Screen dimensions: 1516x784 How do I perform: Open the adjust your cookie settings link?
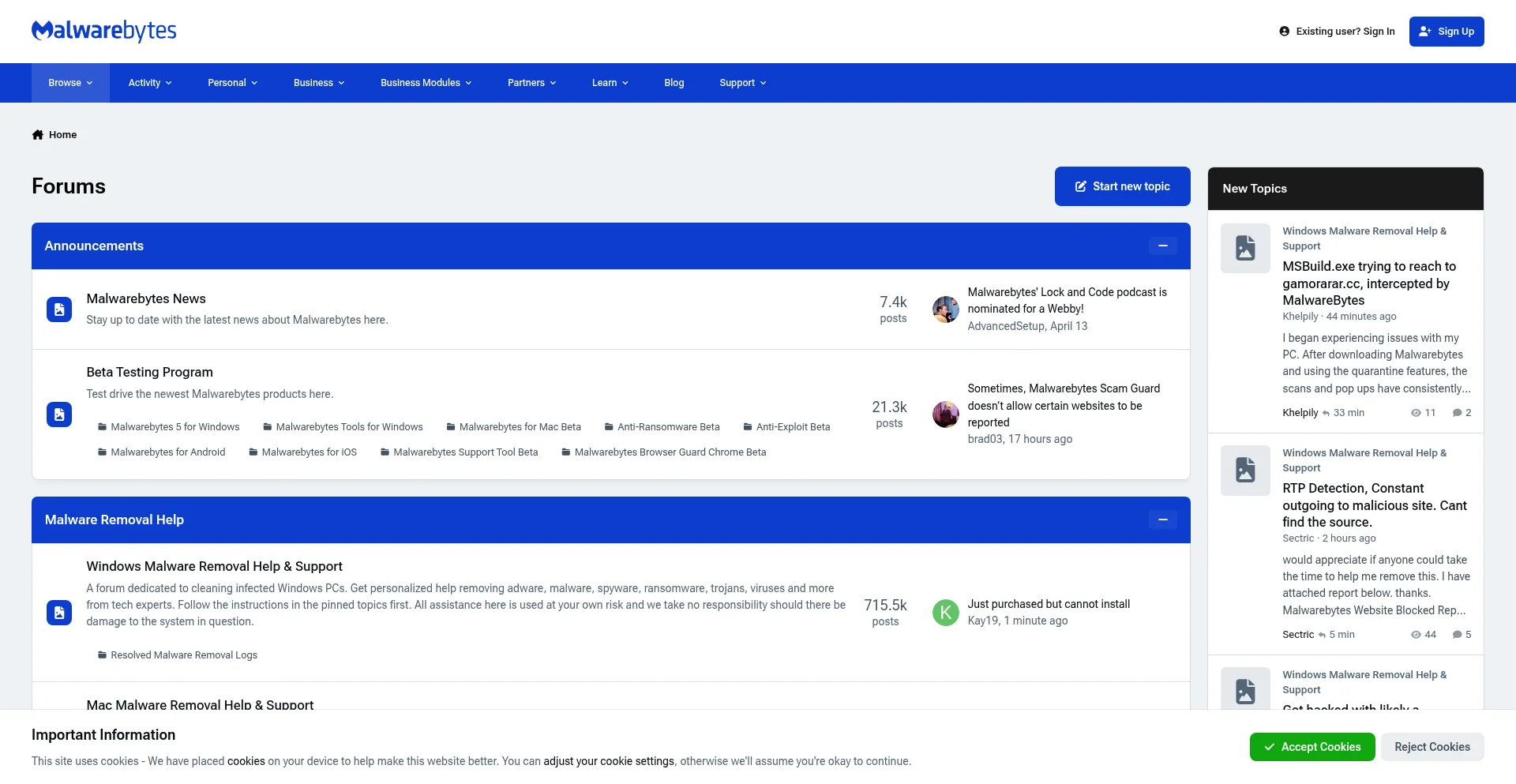click(x=609, y=761)
